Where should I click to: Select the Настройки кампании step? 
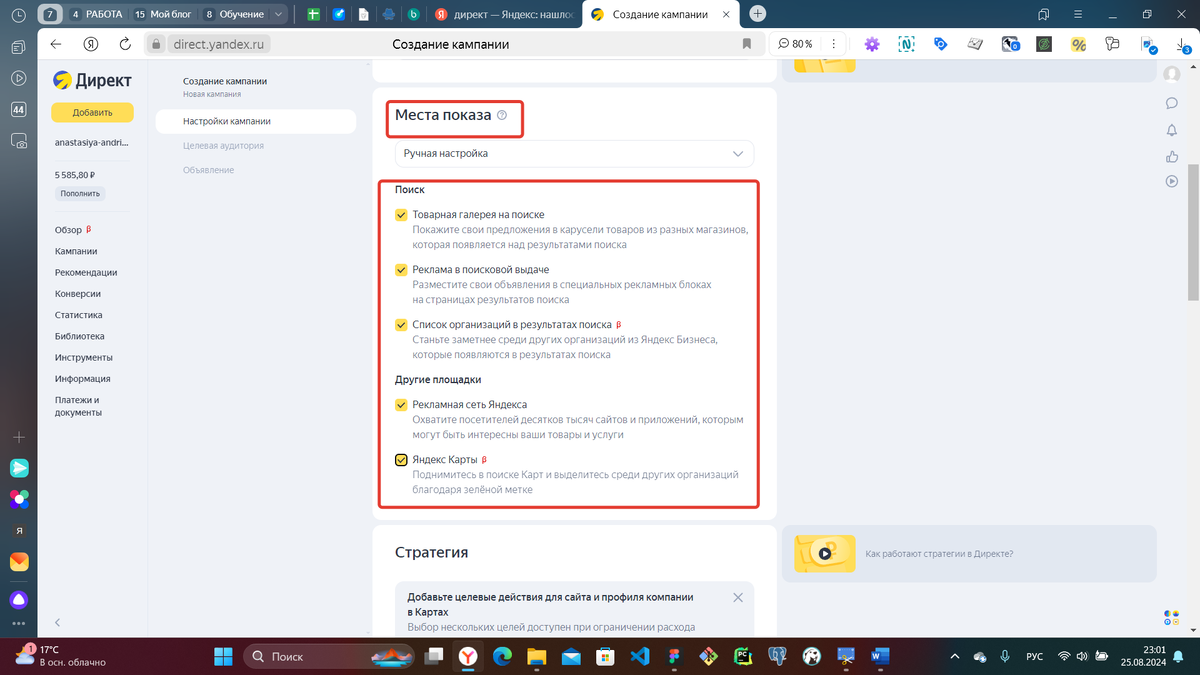(255, 121)
